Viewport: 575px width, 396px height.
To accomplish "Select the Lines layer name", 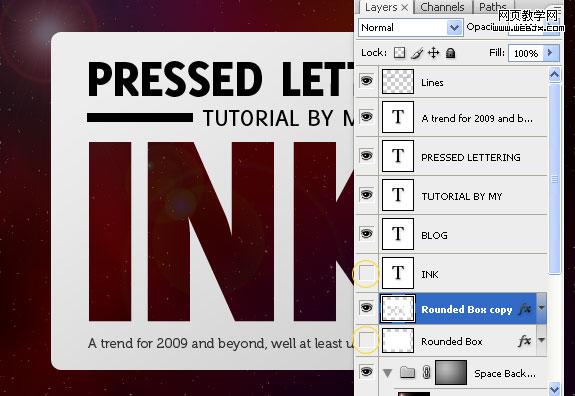I will point(432,82).
